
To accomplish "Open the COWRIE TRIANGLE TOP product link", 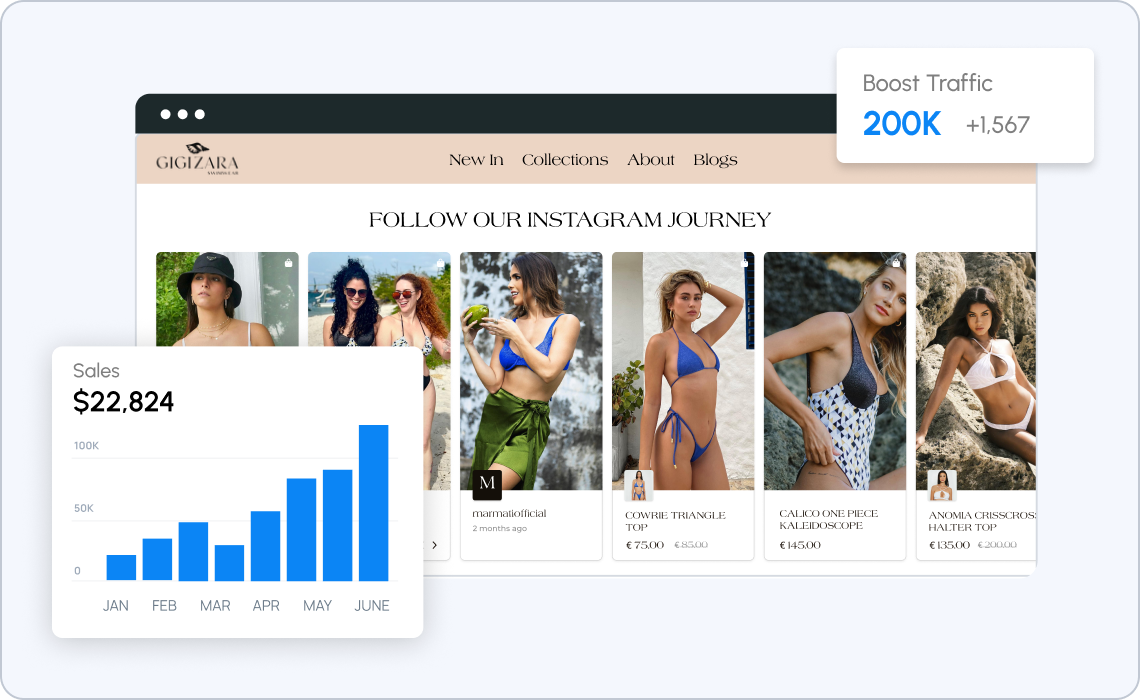I will tap(675, 521).
